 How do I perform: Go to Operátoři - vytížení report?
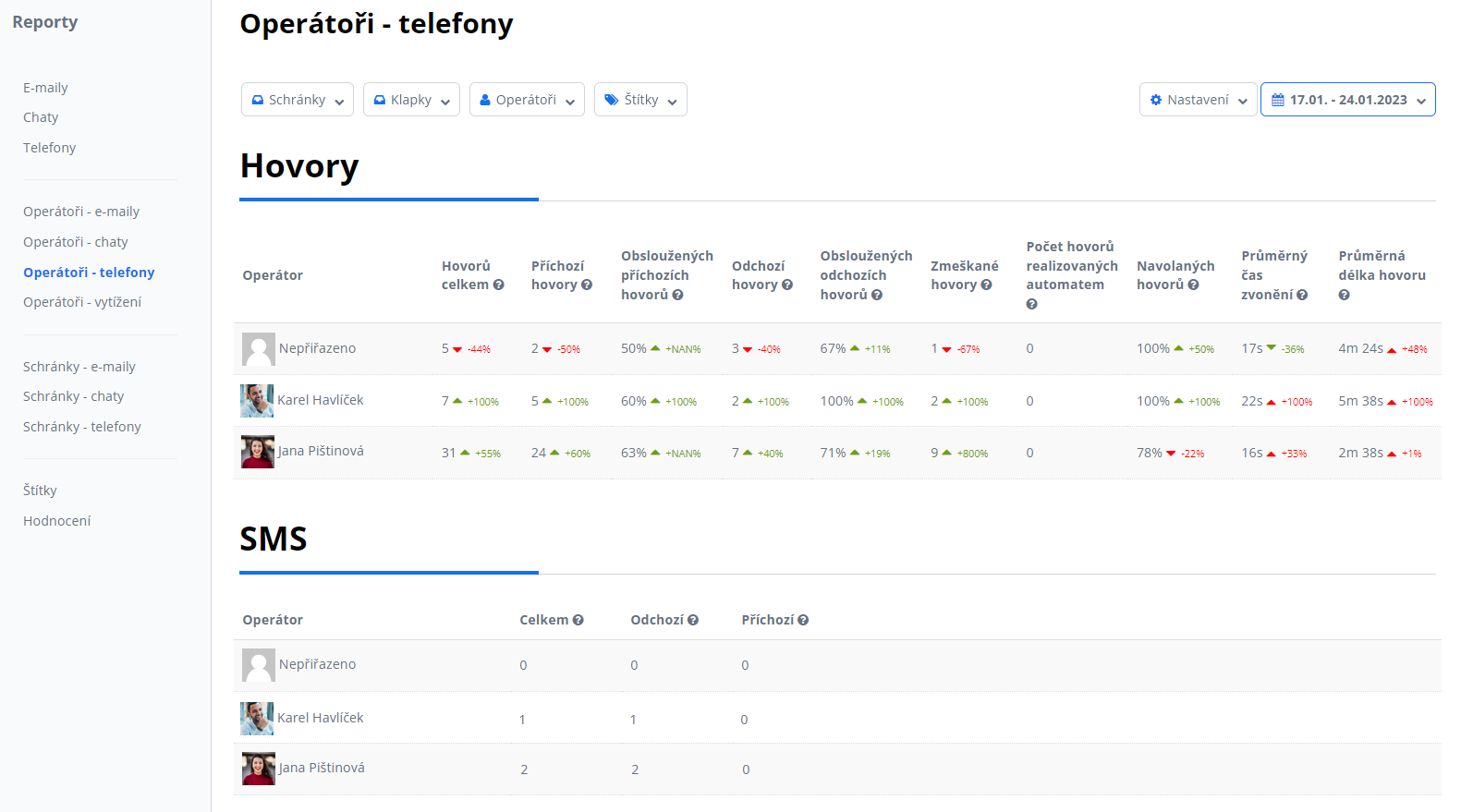point(82,302)
